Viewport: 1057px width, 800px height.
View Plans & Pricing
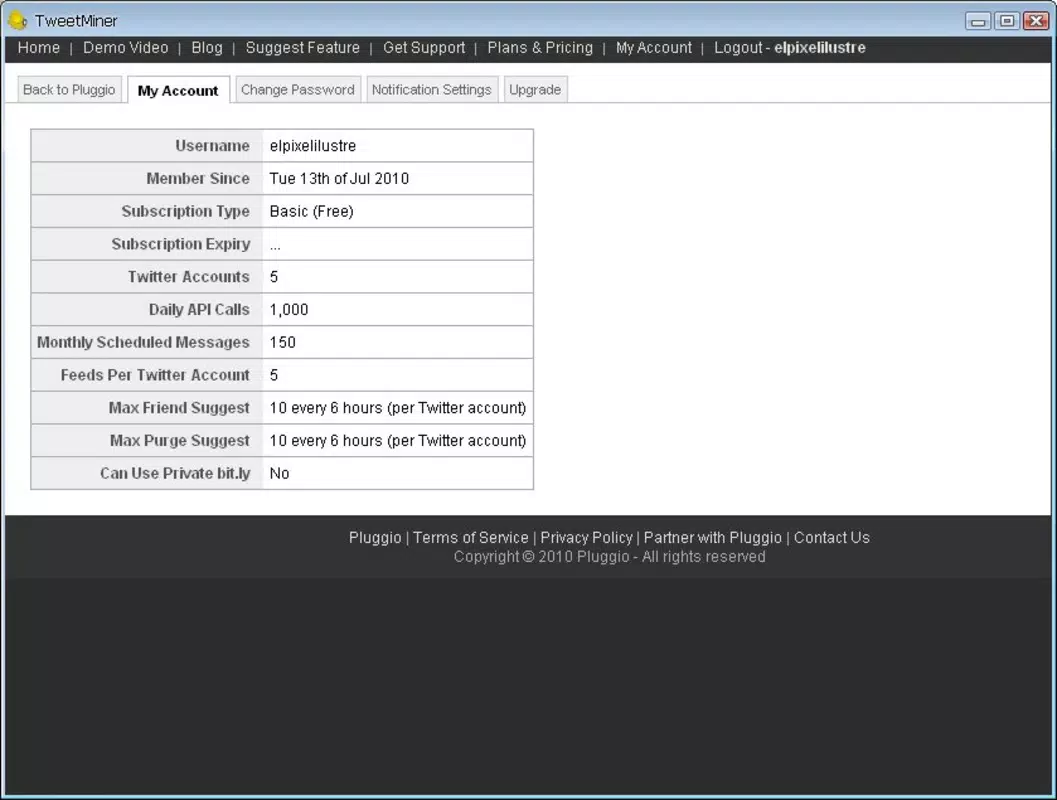[540, 48]
